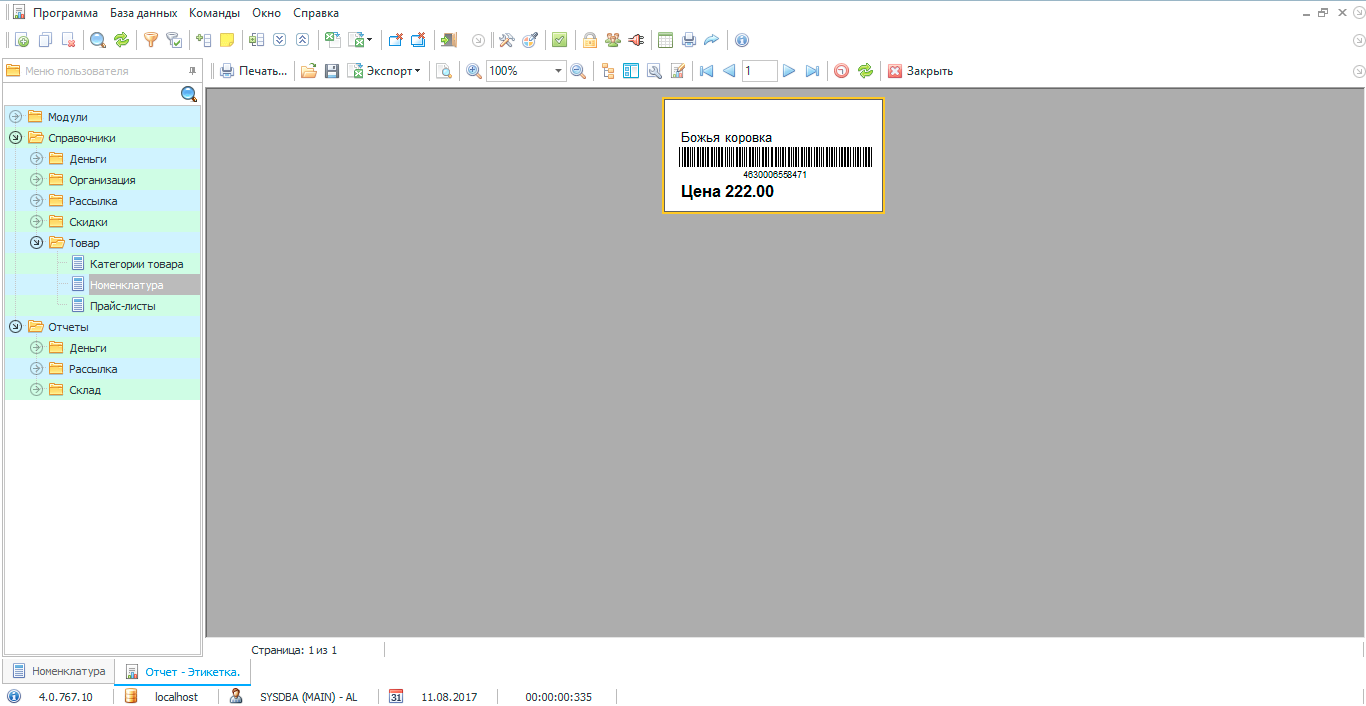Zoom out the report preview
This screenshot has height=706, width=1366.
577,71
